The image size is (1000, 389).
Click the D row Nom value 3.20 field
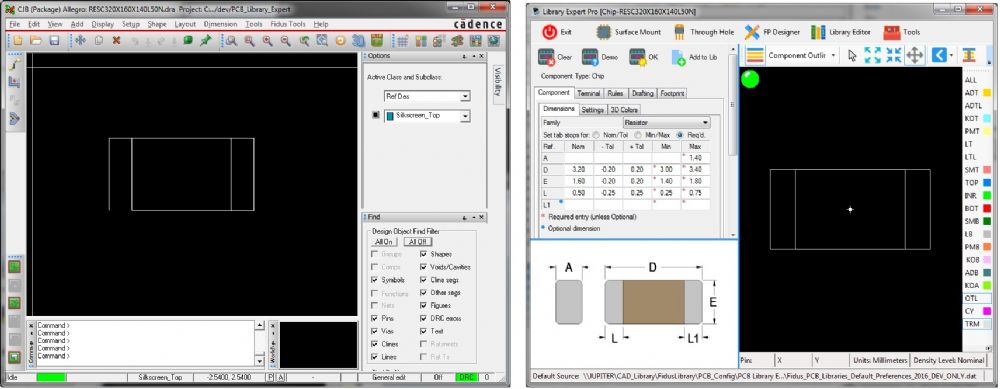point(578,170)
